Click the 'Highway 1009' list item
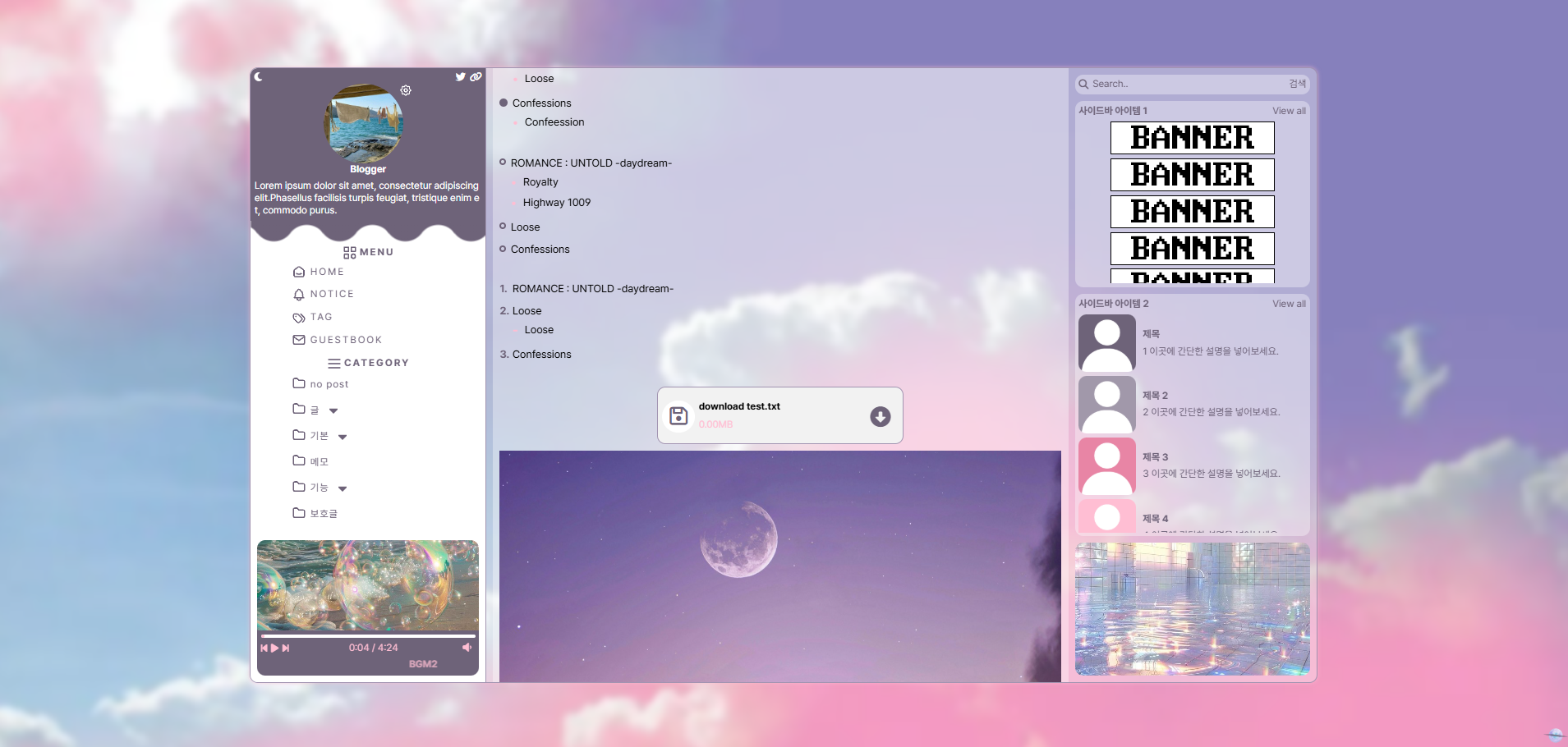Viewport: 1568px width, 747px height. (x=557, y=203)
